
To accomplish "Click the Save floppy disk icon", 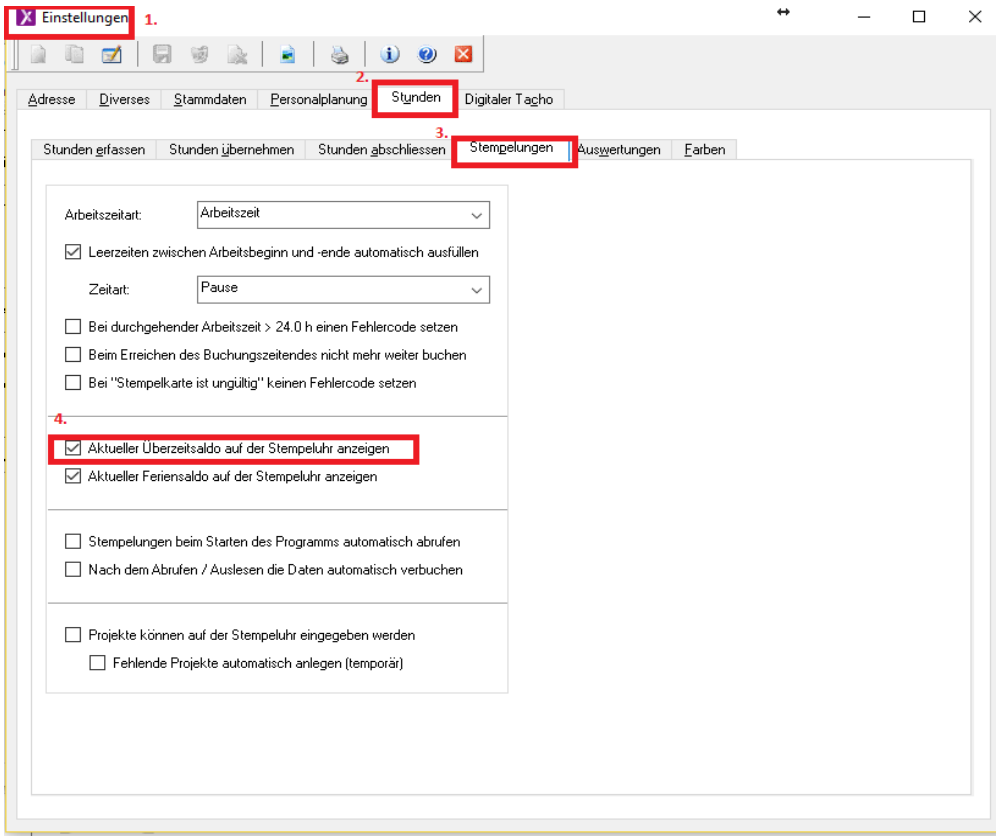I will (162, 55).
